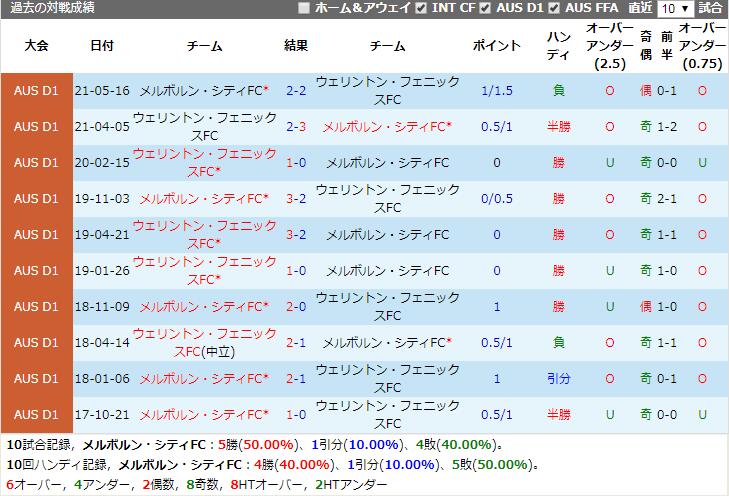
Task: Select home team ウェリントン・フェニックスFC on 20-02-15
Action: coord(204,163)
